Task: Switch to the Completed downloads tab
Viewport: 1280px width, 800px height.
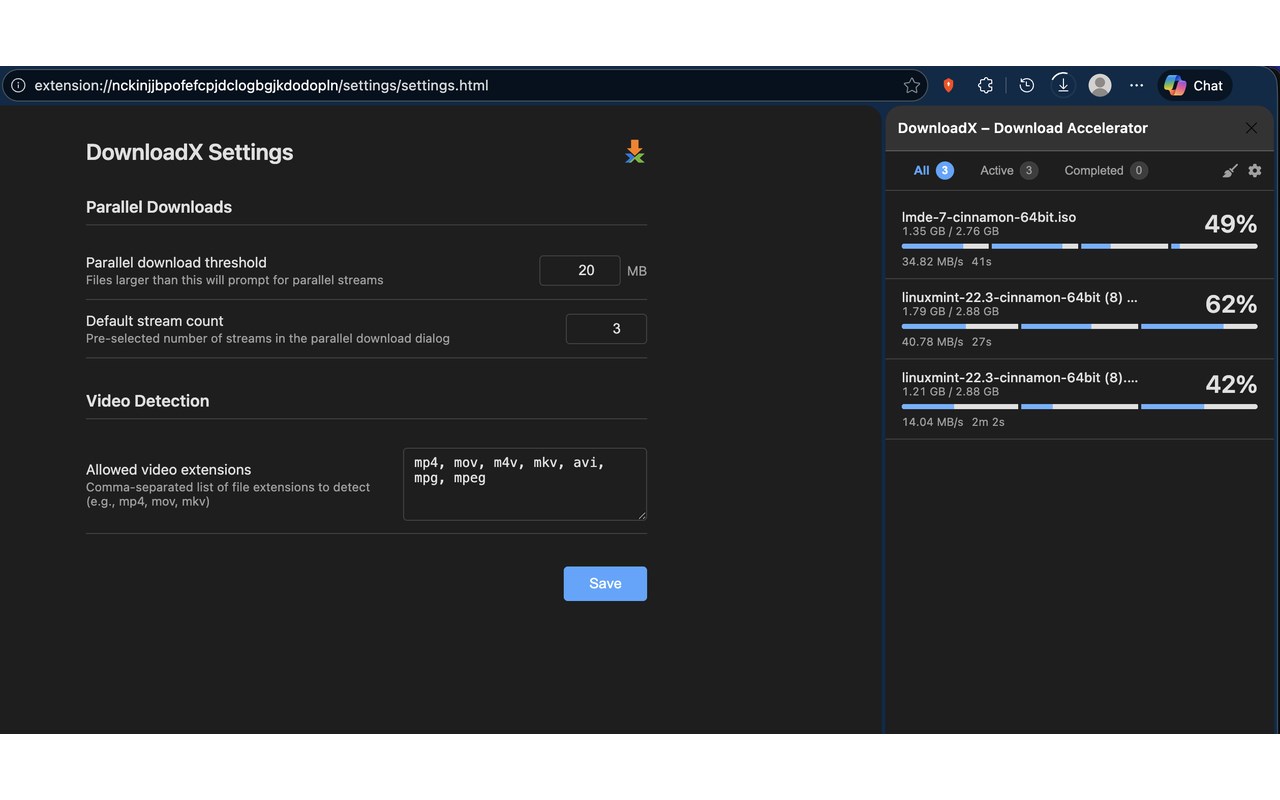Action: pos(1105,170)
